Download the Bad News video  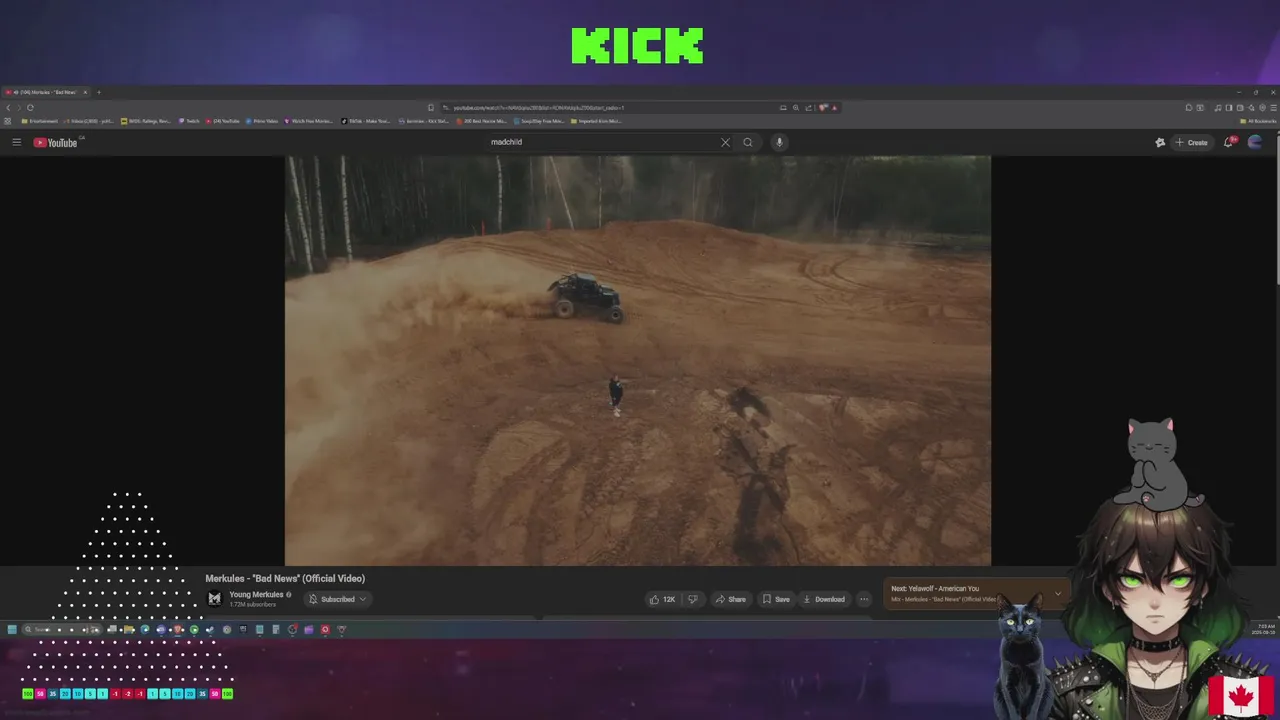[824, 599]
